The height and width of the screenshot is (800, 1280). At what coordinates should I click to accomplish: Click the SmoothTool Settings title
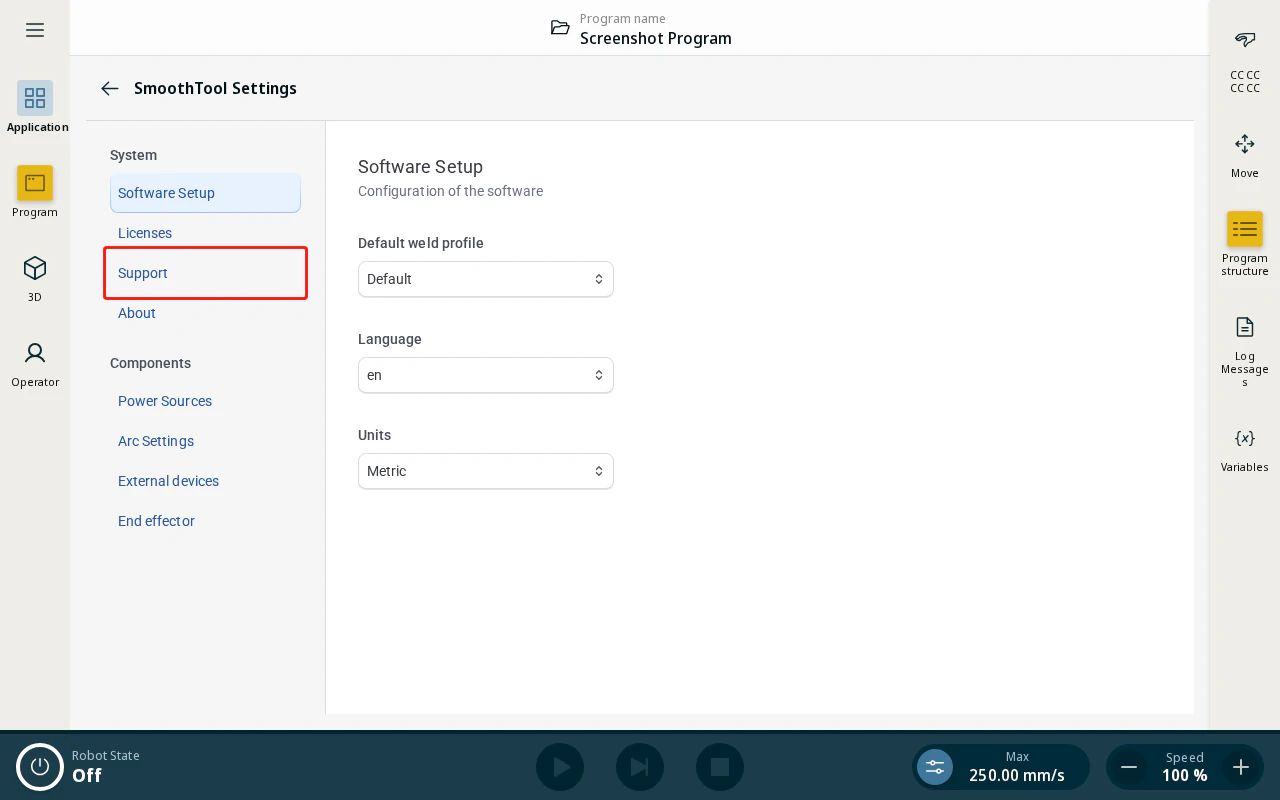click(215, 88)
